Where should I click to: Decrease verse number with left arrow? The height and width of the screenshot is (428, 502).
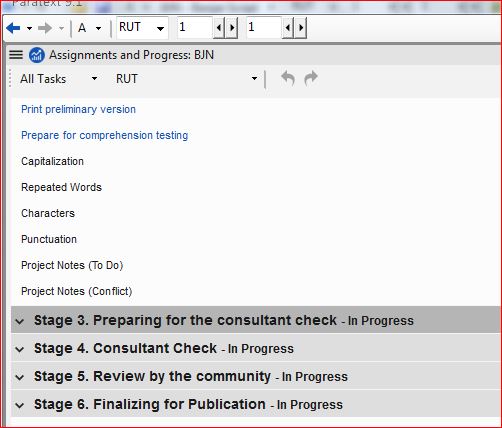[x=288, y=28]
